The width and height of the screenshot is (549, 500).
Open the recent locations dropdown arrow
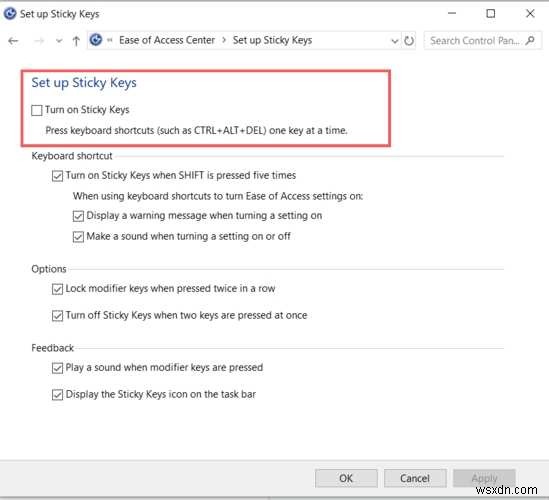click(x=59, y=41)
